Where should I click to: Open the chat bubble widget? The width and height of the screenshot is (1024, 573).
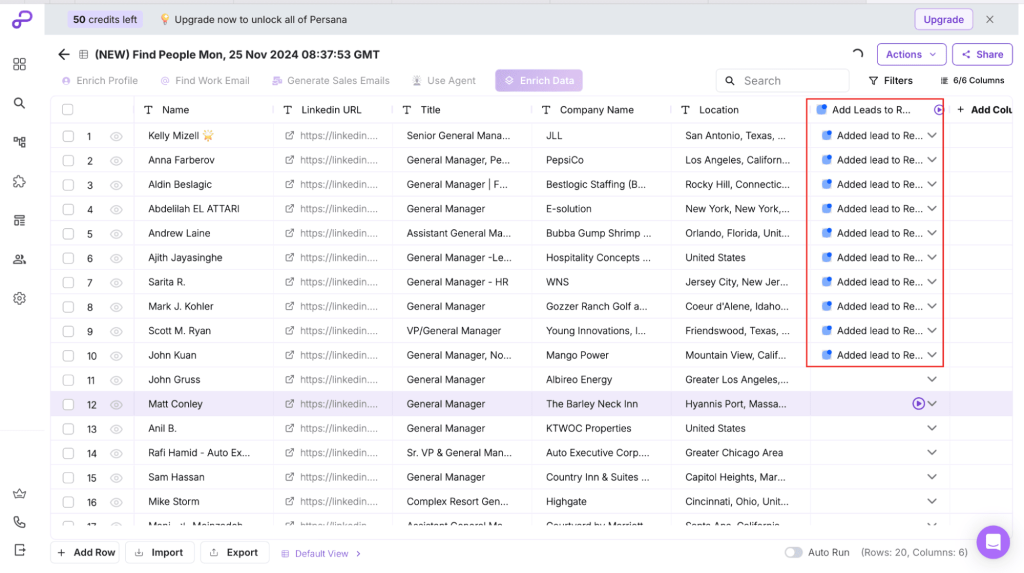click(x=993, y=542)
